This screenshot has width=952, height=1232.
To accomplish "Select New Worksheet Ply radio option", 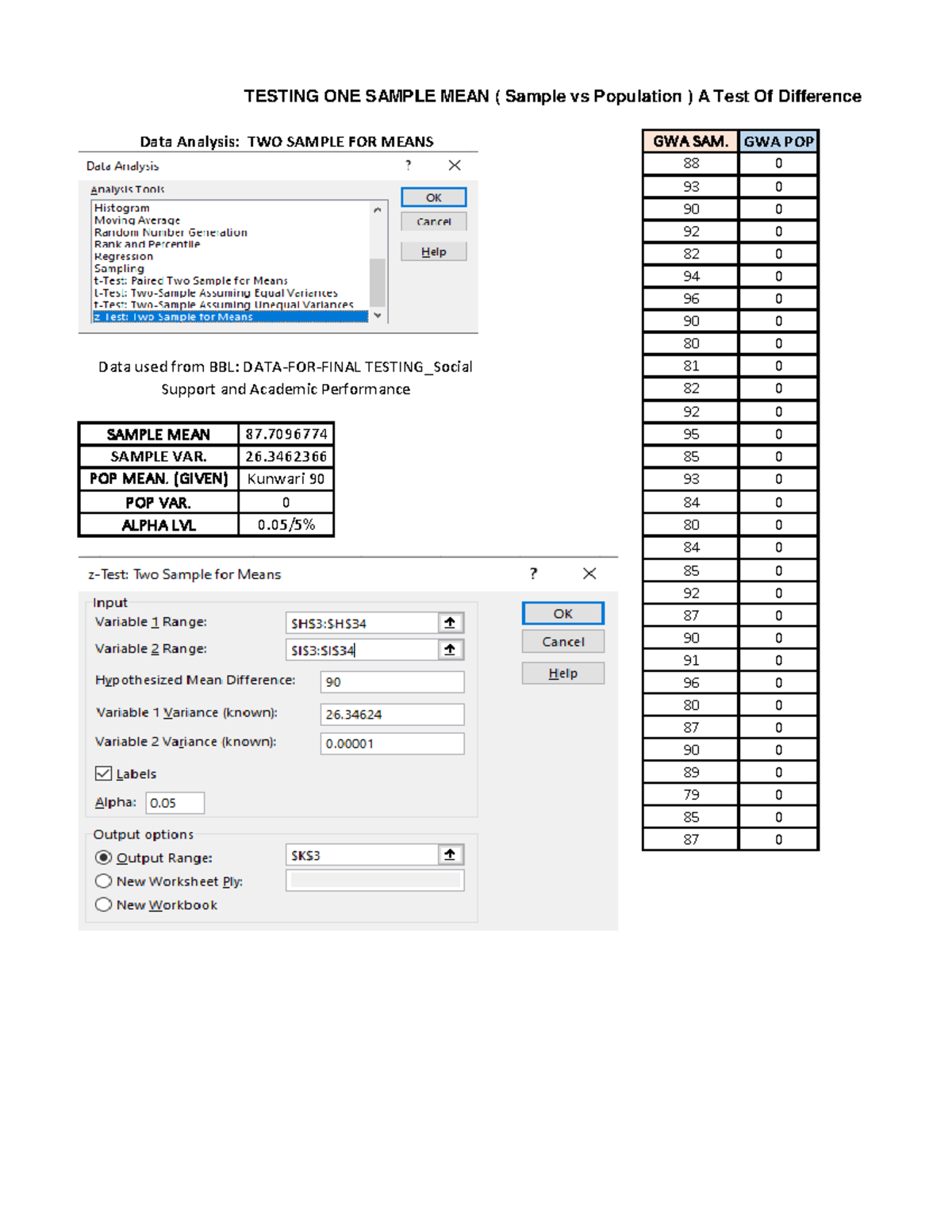I will (x=103, y=881).
